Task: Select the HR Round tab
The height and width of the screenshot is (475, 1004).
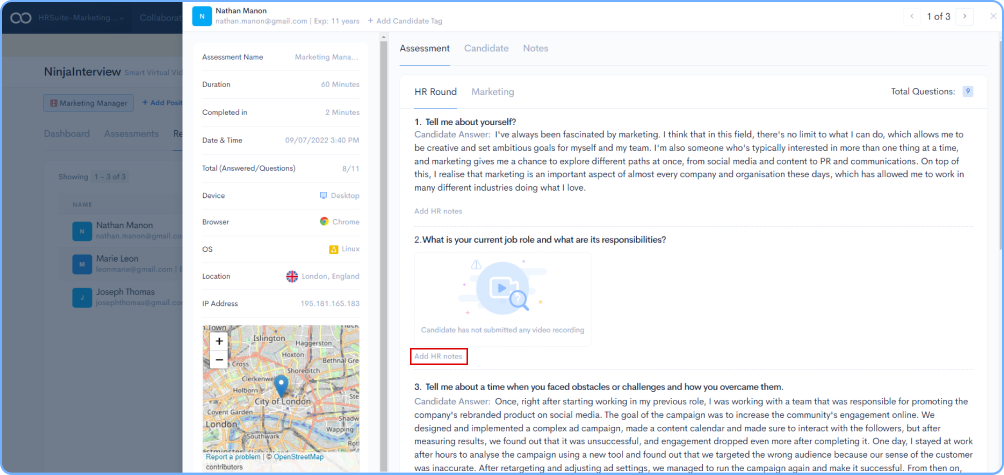Action: pos(435,92)
